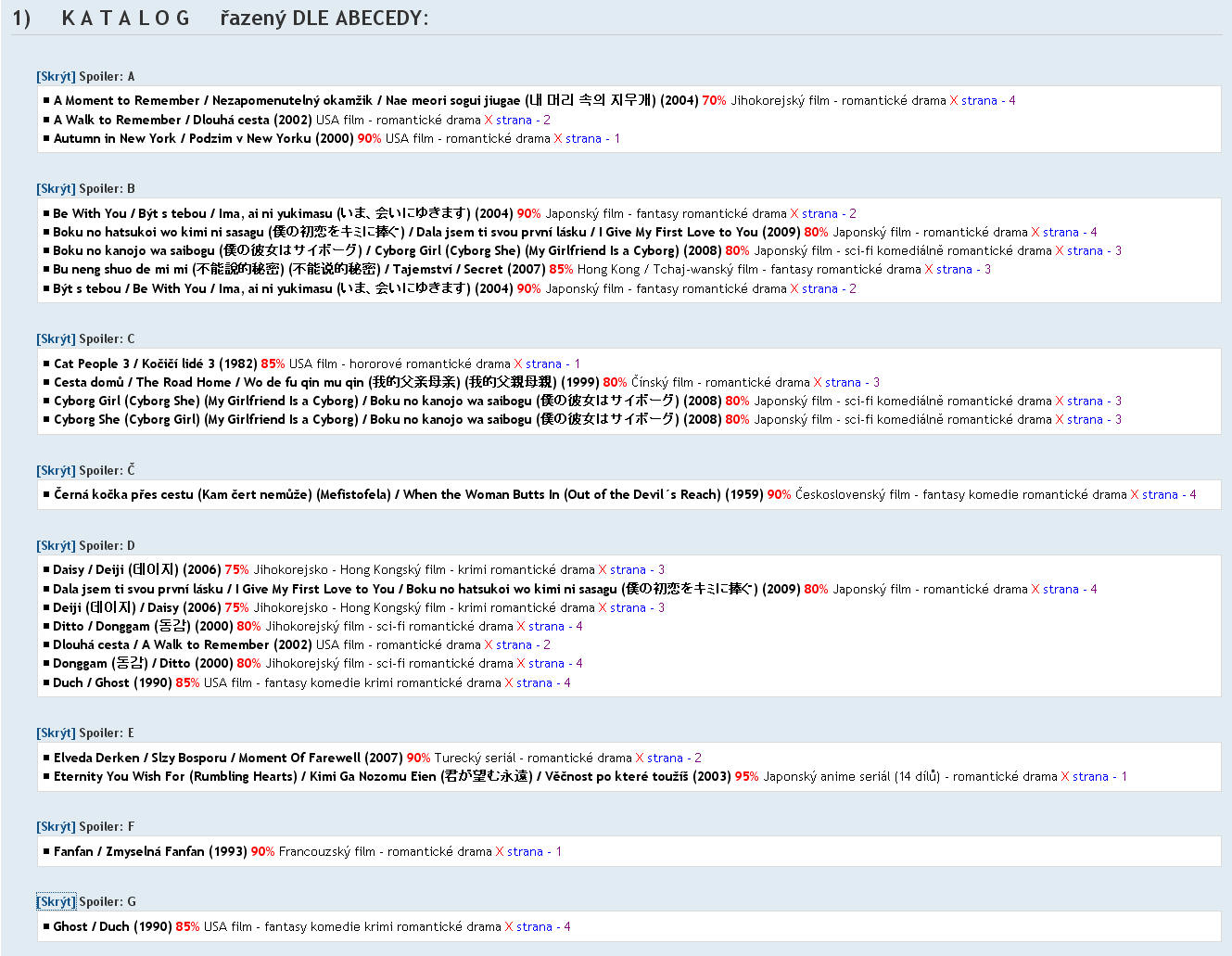
Task: Click strana link for Cesta domů entry
Action: (x=843, y=383)
